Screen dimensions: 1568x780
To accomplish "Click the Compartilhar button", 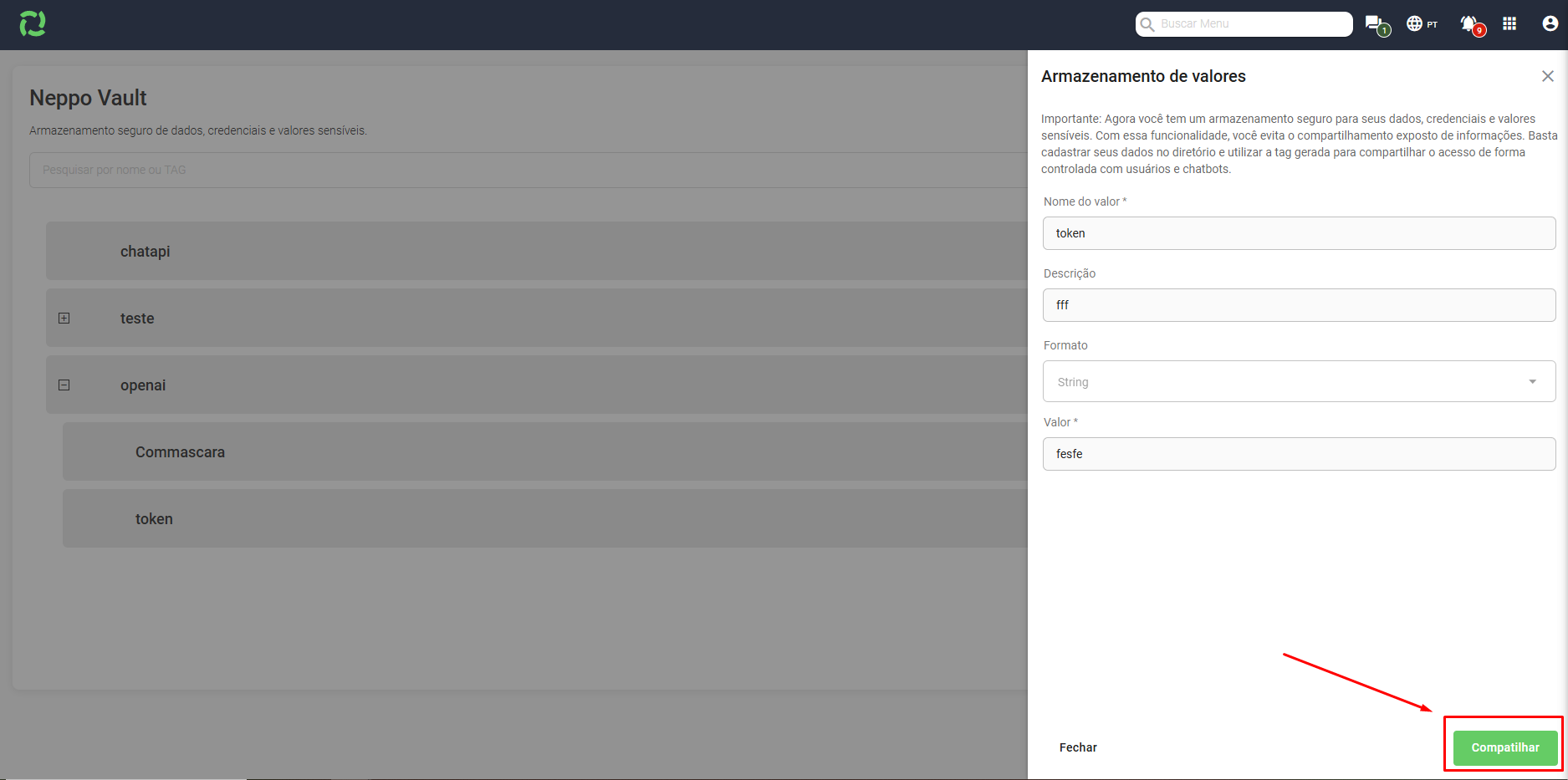I will (x=1505, y=747).
